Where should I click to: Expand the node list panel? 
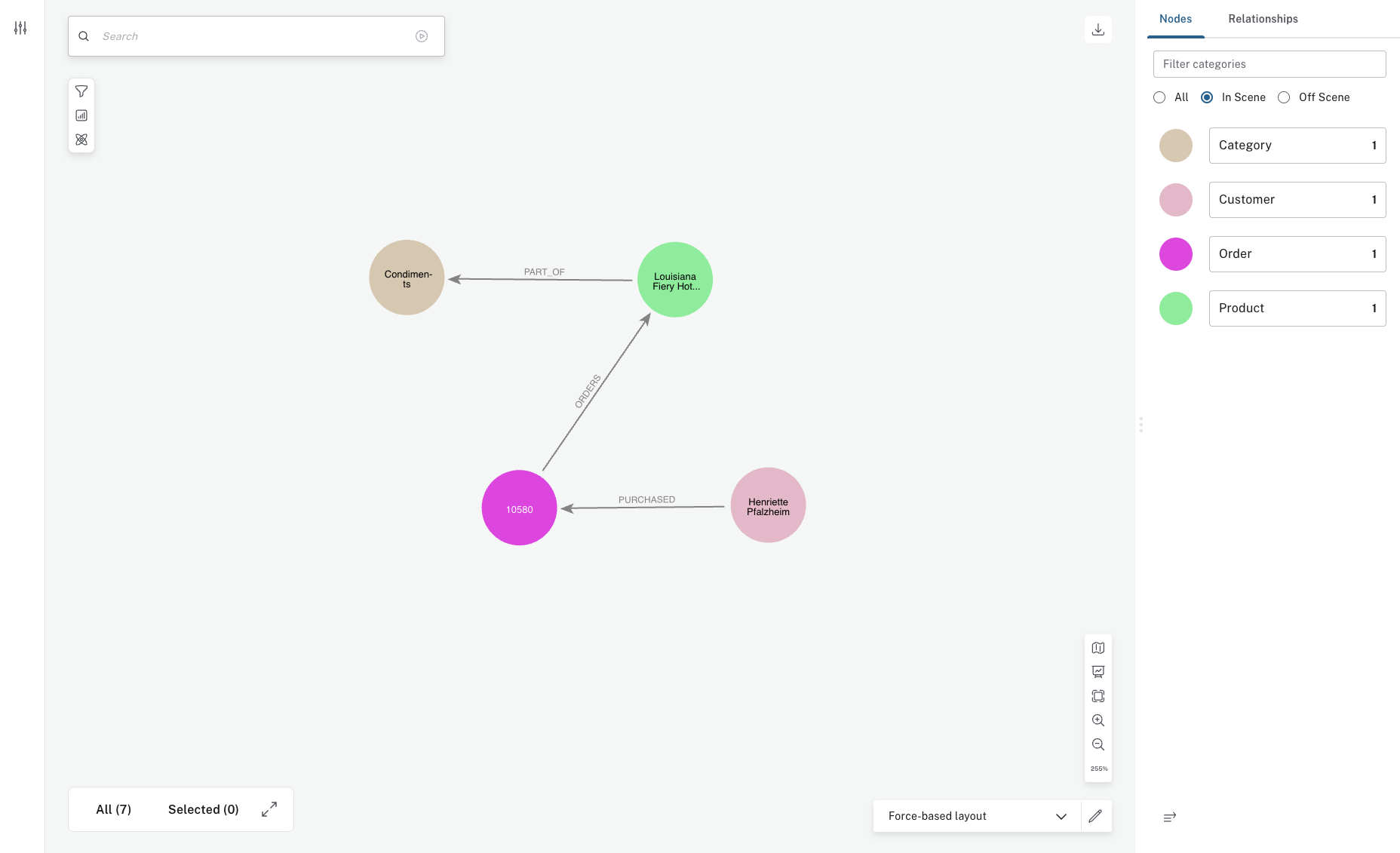click(269, 809)
